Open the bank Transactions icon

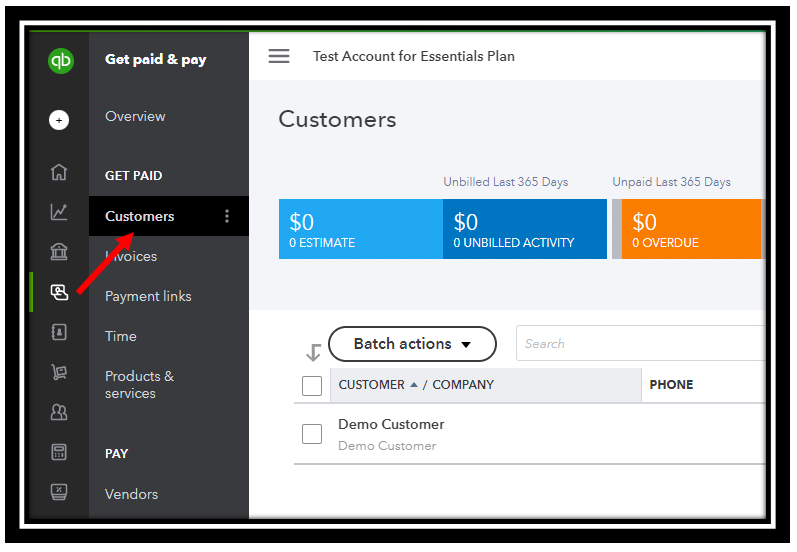pyautogui.click(x=59, y=252)
